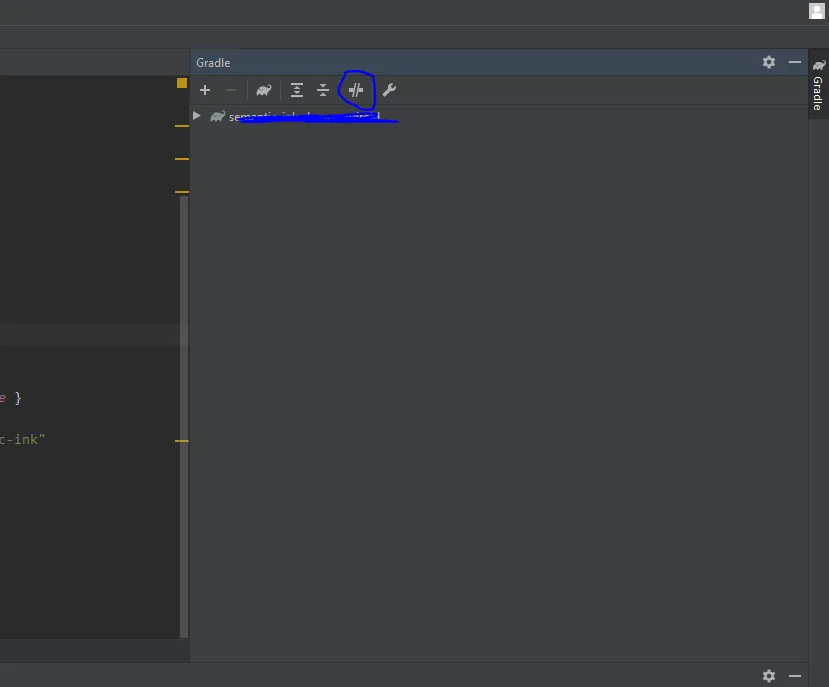Select the user account icon at top right
The image size is (829, 687).
[816, 11]
